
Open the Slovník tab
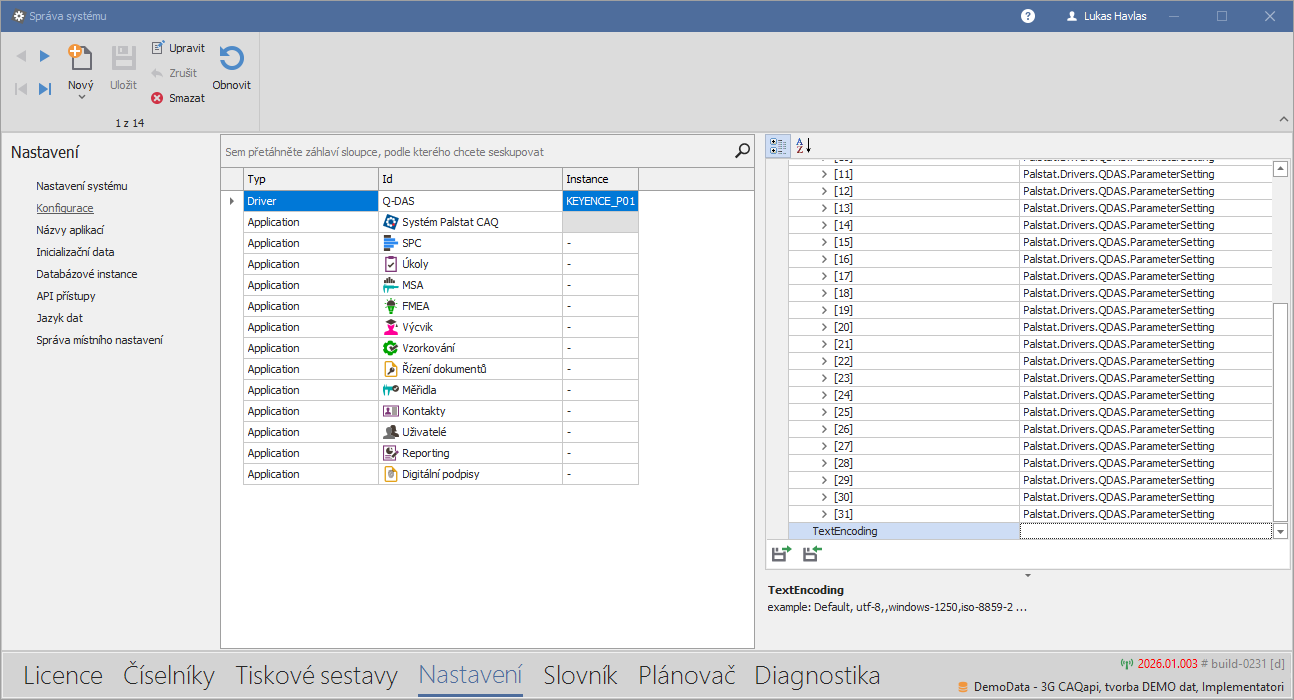580,675
